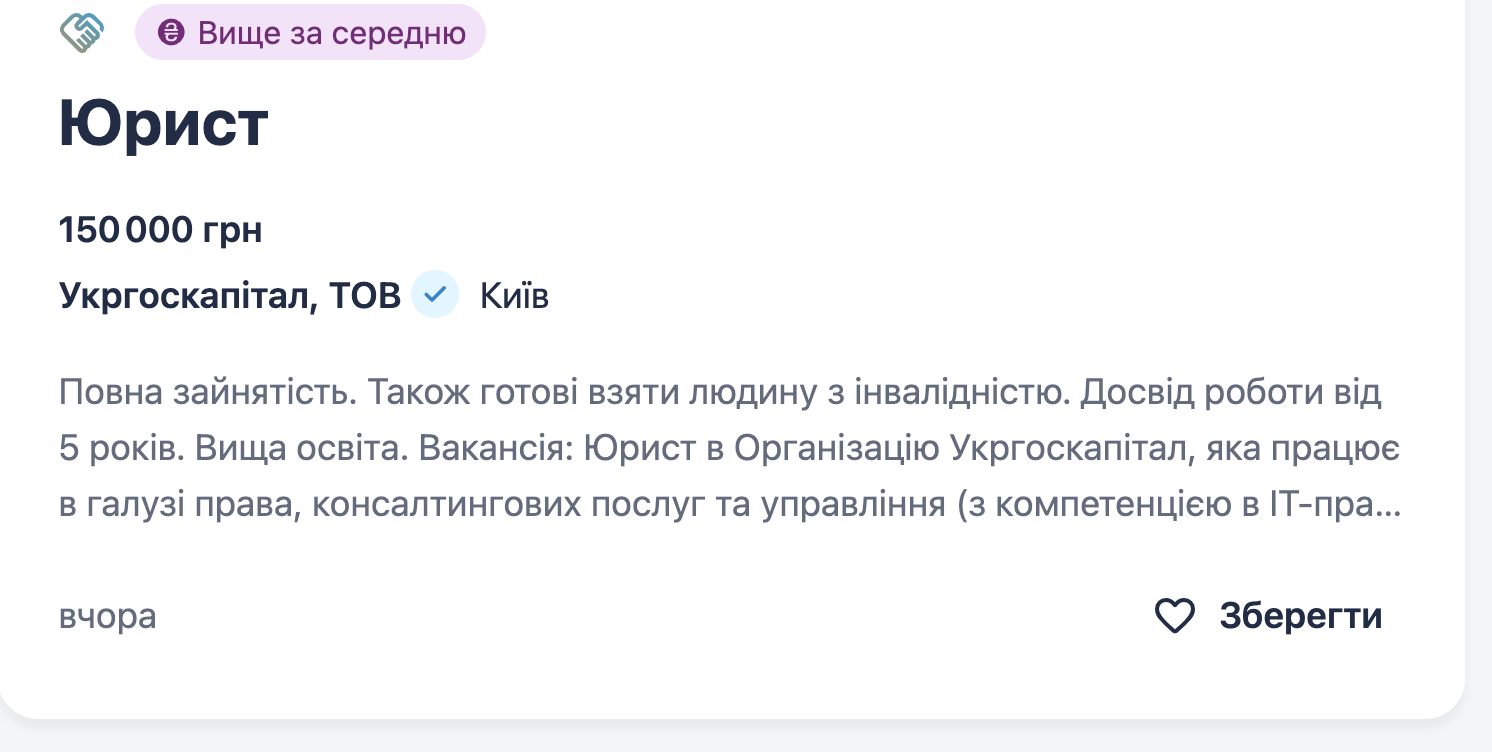Click the Повна зайнятість text in the description
The image size is (1492, 752).
205,393
